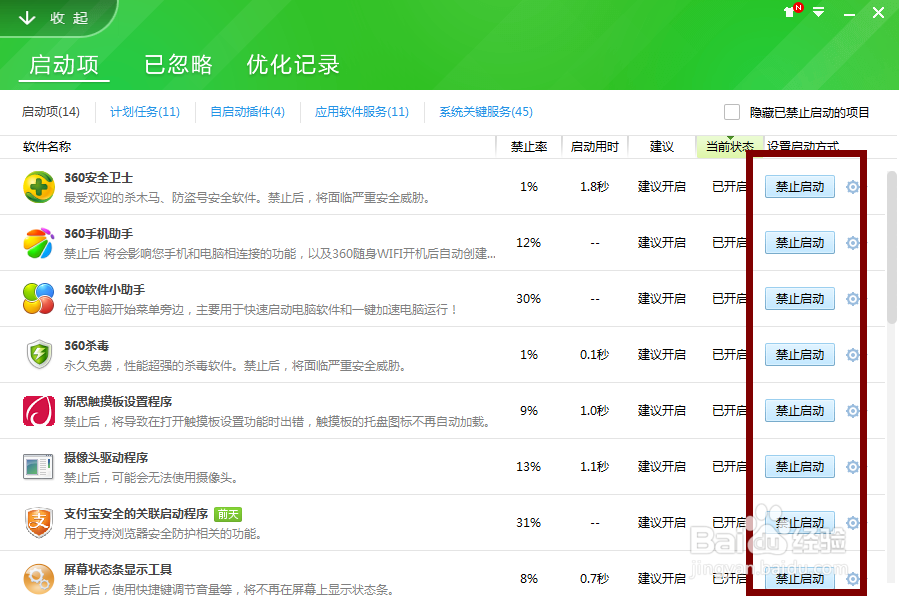Image resolution: width=899 pixels, height=600 pixels.
Task: Disable startup for 新思触摸板设置程序
Action: [800, 411]
